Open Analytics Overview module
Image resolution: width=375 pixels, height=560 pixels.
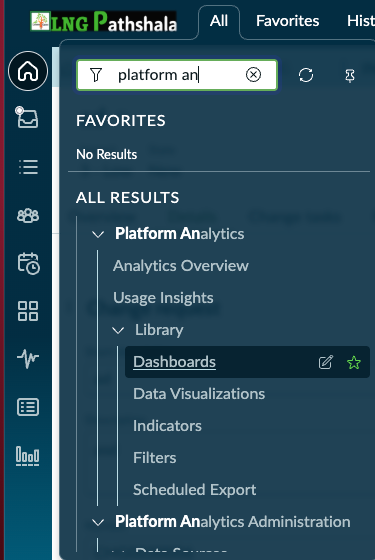tap(181, 266)
